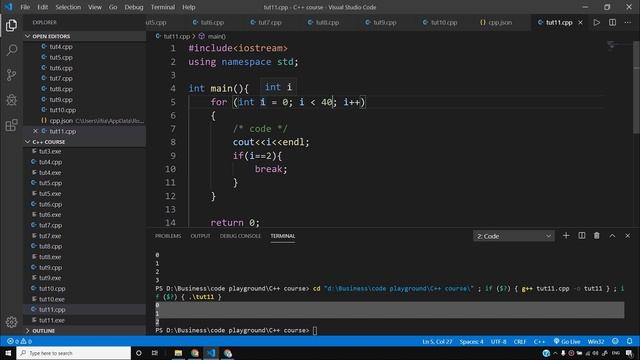Change indentation via Spaces: 4
Viewport: 640px width, 360px height.
[471, 341]
